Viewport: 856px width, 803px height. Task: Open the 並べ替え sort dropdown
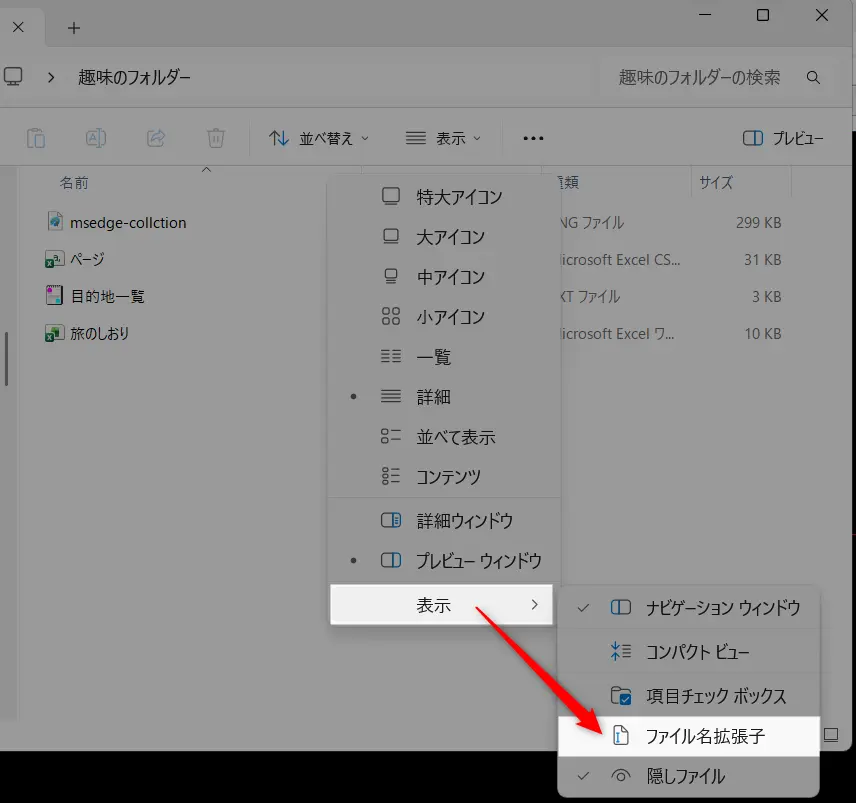point(319,138)
